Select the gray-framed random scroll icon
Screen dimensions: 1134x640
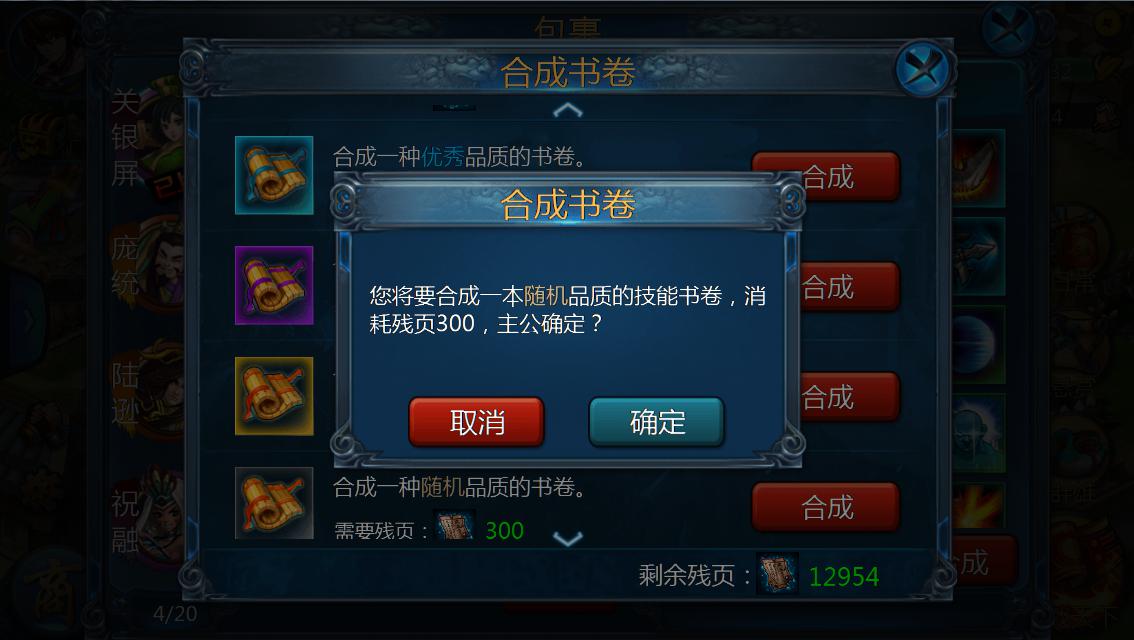point(274,503)
